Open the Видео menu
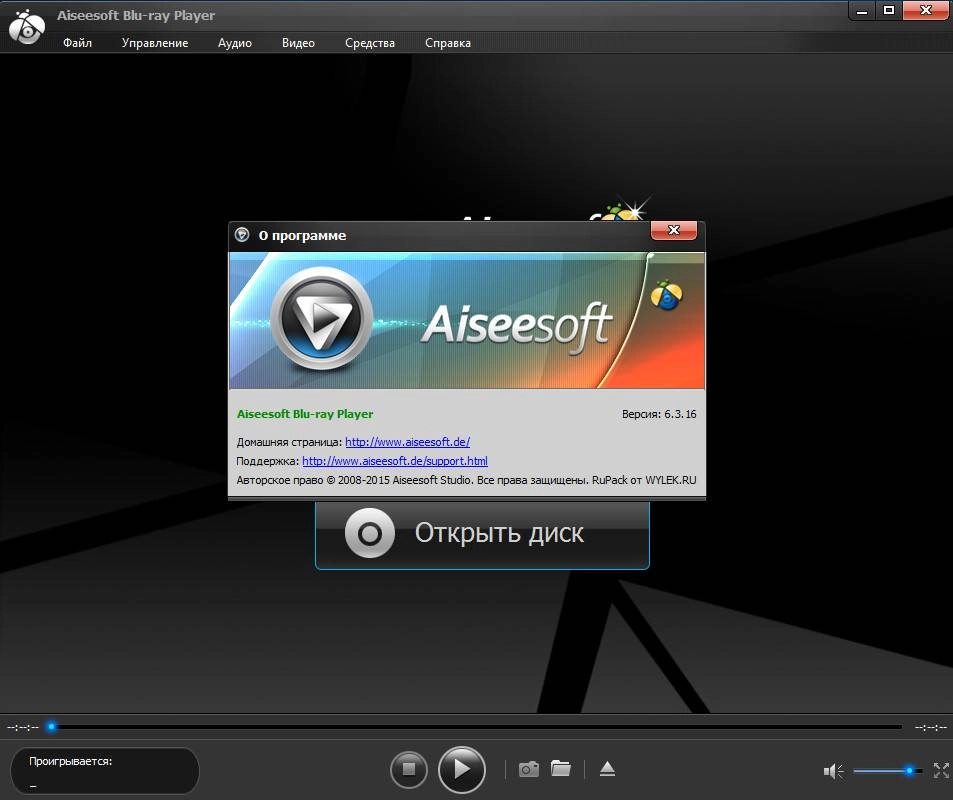The height and width of the screenshot is (800, 953). click(x=298, y=43)
